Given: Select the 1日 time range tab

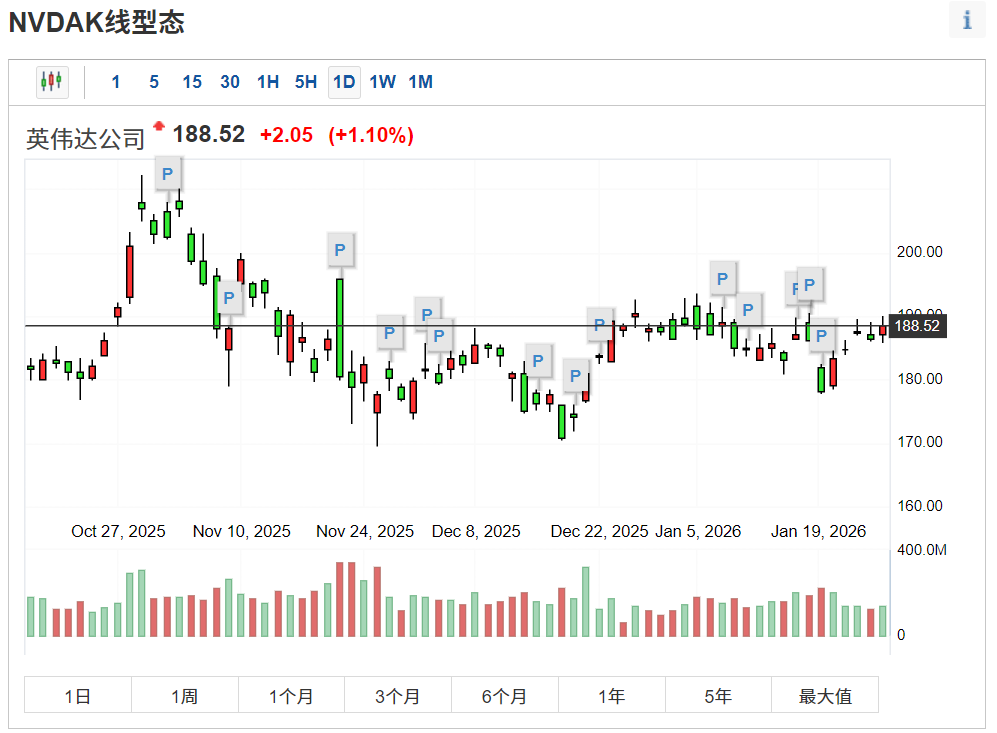Looking at the screenshot, I should pyautogui.click(x=78, y=696).
